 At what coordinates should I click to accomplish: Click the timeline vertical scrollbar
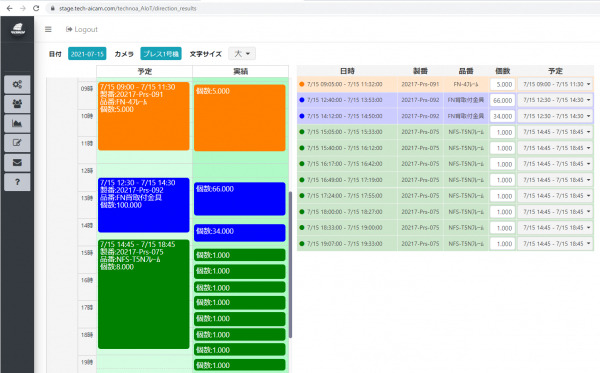(290, 264)
